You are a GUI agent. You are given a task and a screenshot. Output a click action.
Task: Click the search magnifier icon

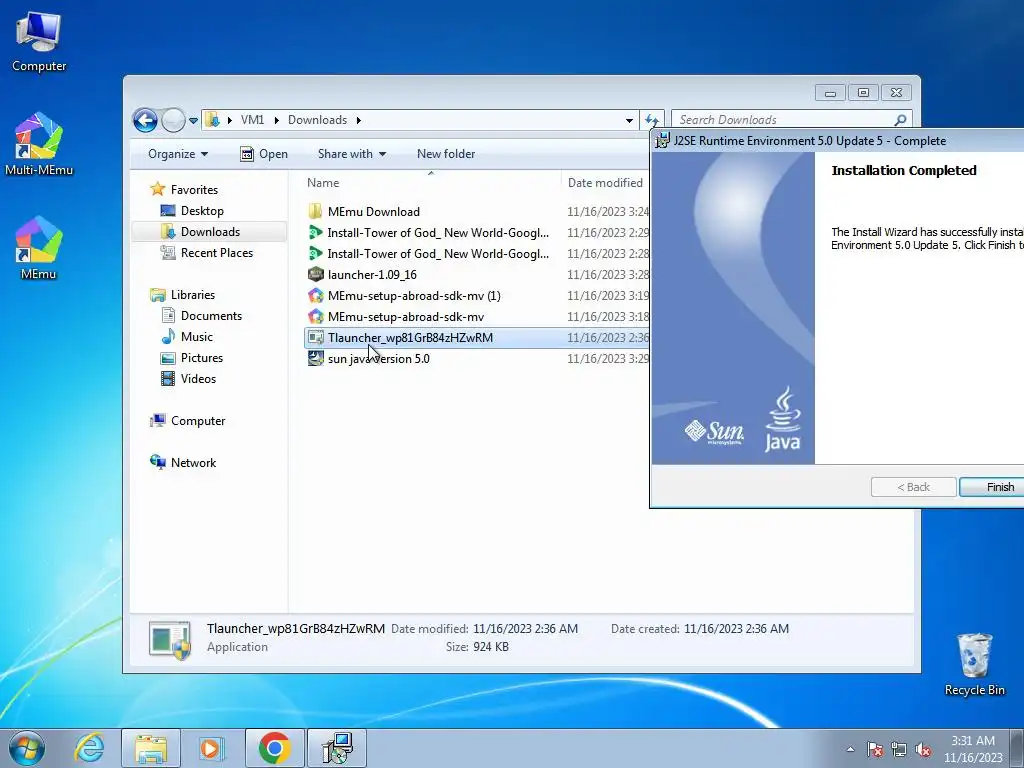click(900, 120)
